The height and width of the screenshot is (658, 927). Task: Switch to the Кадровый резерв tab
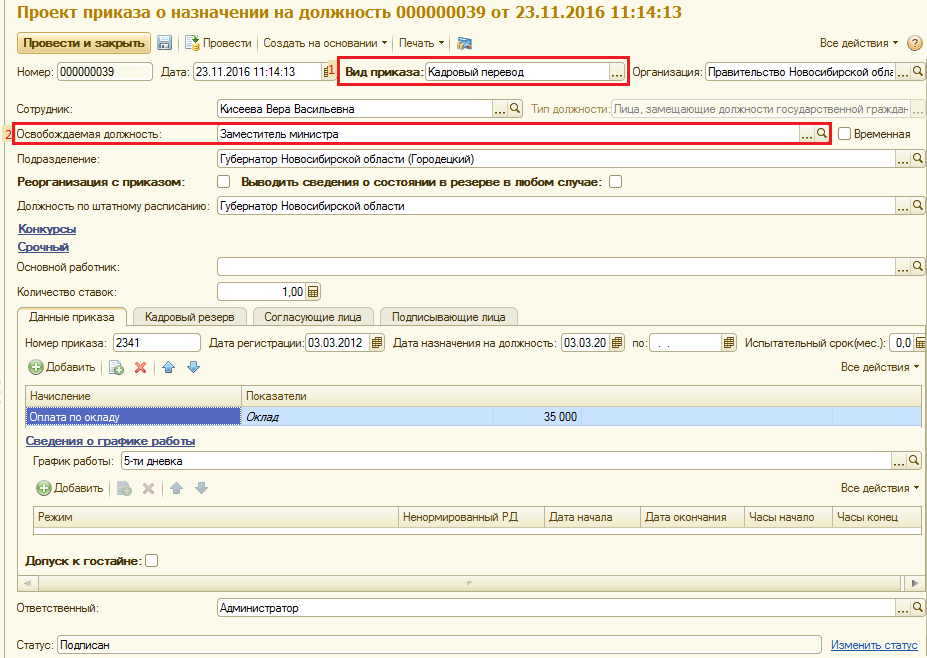tap(190, 317)
